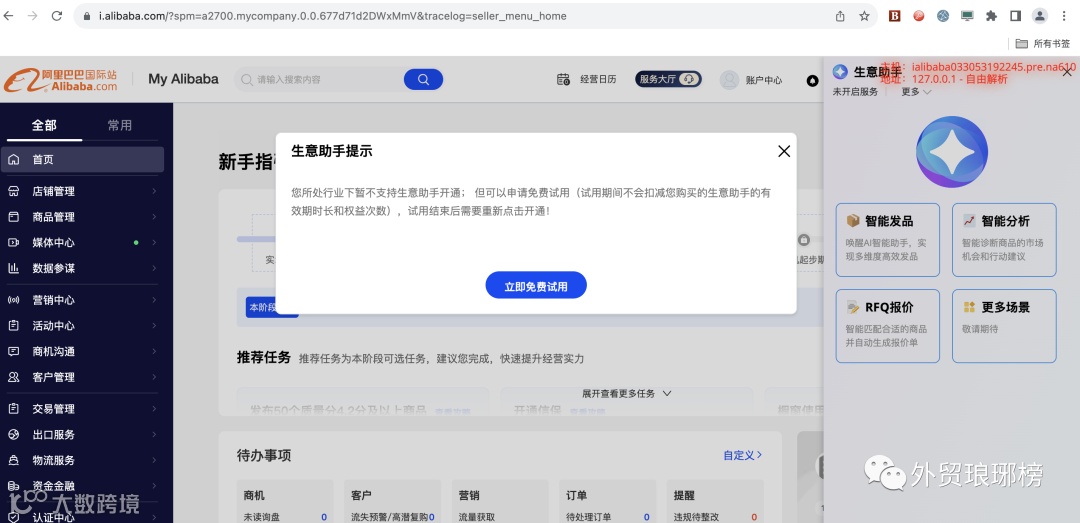Click 违规待整改 count in 提醒
The height and width of the screenshot is (523, 1080).
754,517
